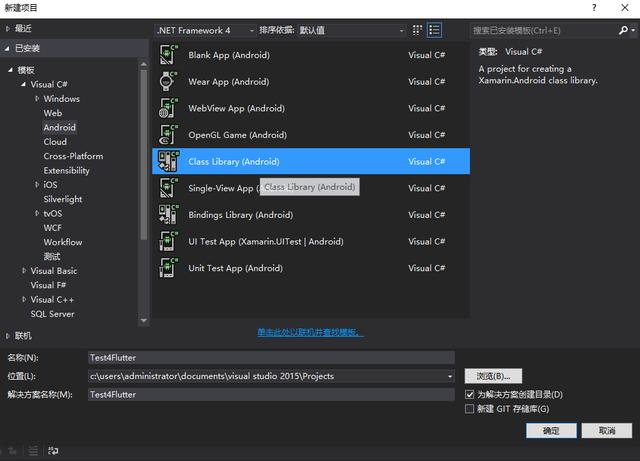Image resolution: width=640 pixels, height=461 pixels.
Task: Toggle create directory for solution checkbox
Action: coord(469,394)
